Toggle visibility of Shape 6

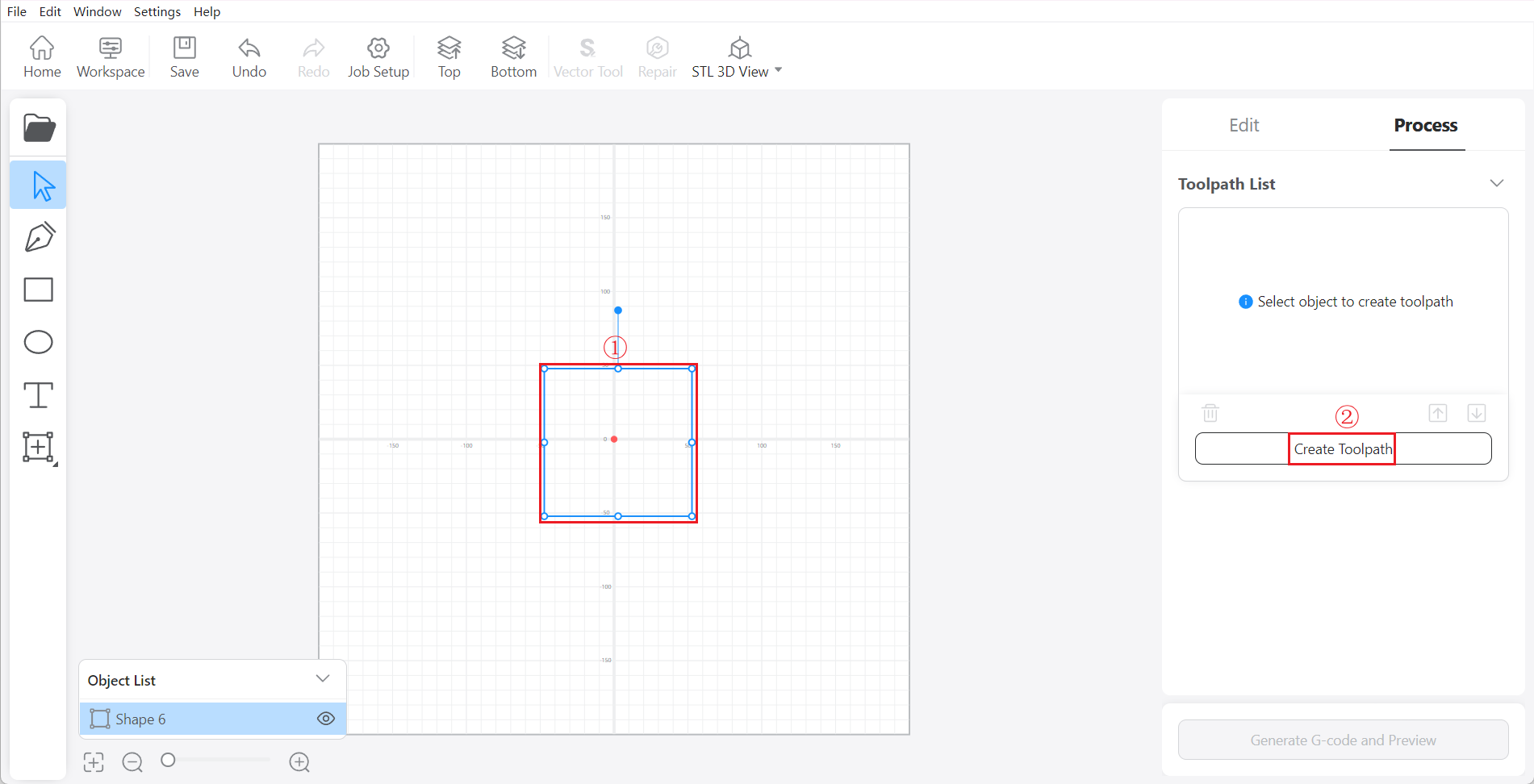point(326,719)
